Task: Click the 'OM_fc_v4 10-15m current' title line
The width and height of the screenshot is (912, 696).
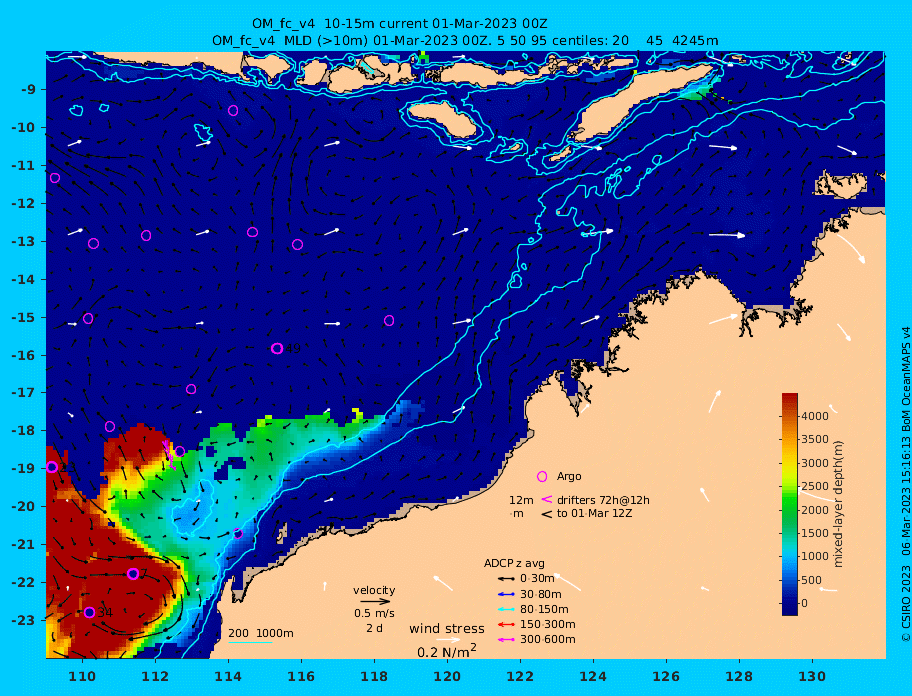Action: (x=399, y=24)
